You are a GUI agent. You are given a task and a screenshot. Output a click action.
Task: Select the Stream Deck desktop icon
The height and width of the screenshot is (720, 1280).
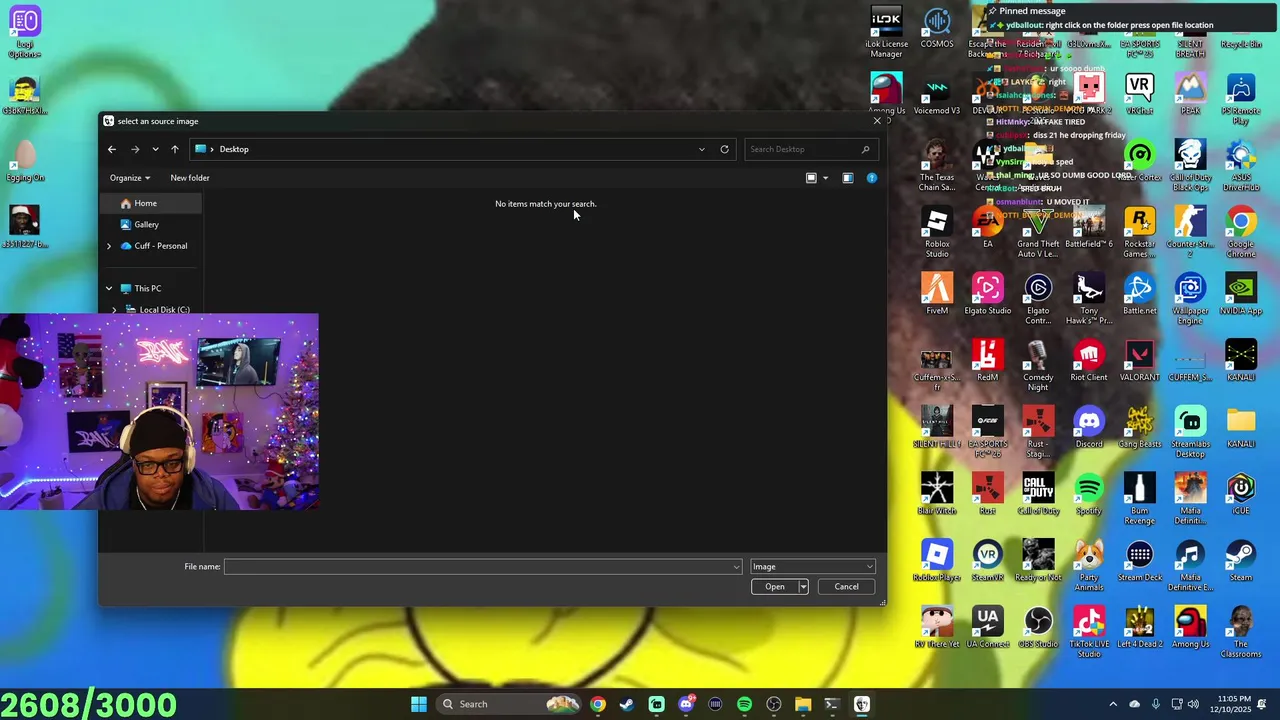(1139, 561)
